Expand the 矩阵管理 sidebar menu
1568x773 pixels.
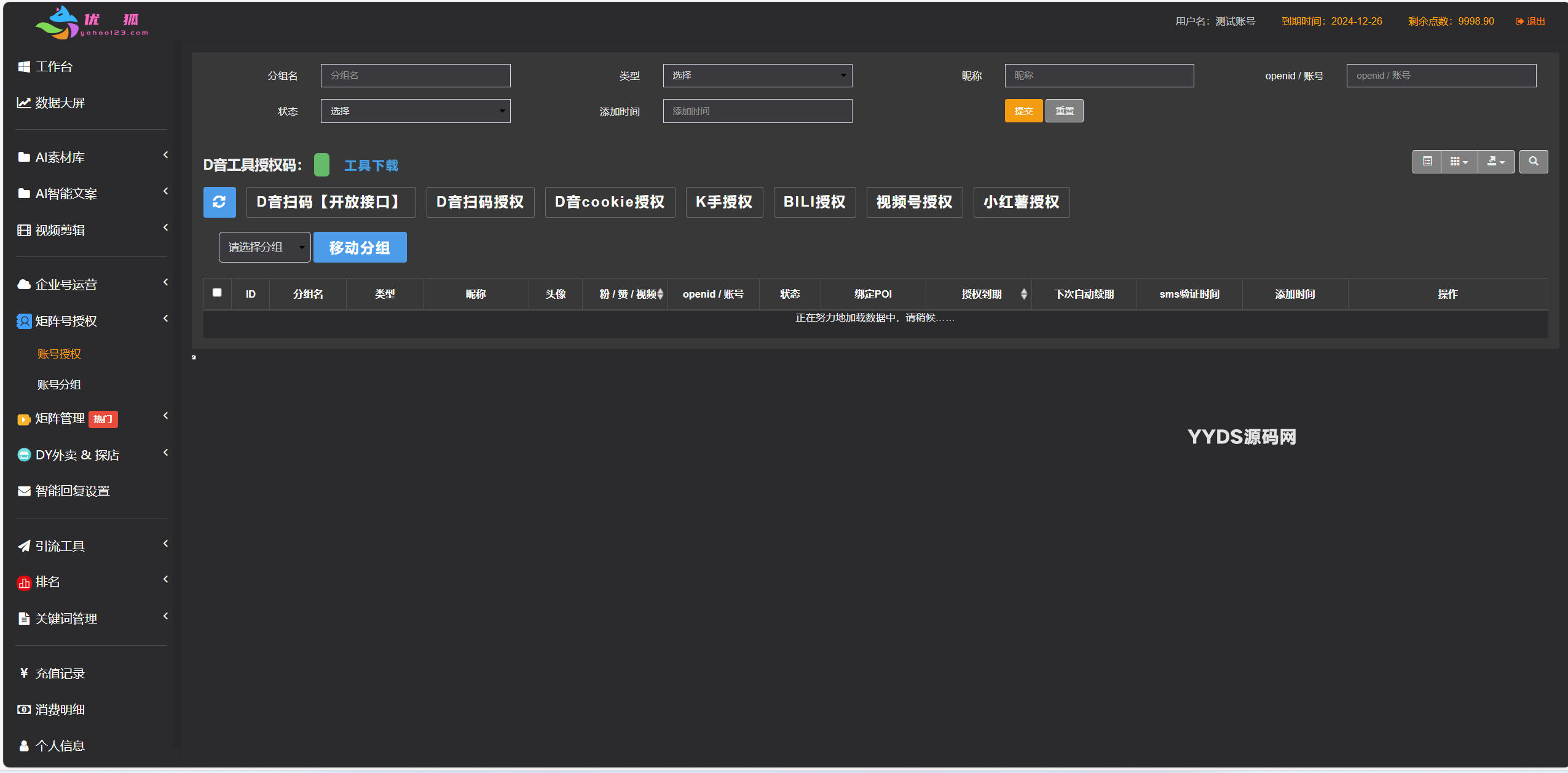click(60, 419)
